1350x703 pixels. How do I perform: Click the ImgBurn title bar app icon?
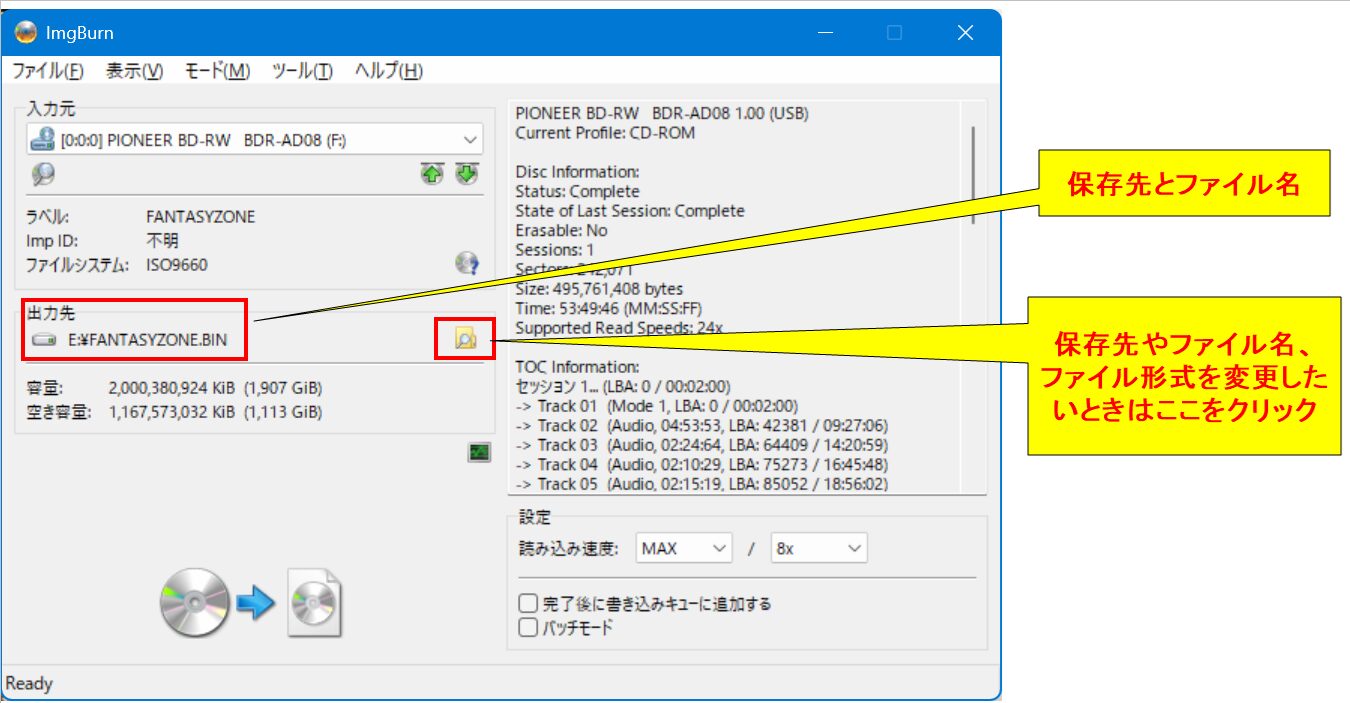(26, 33)
